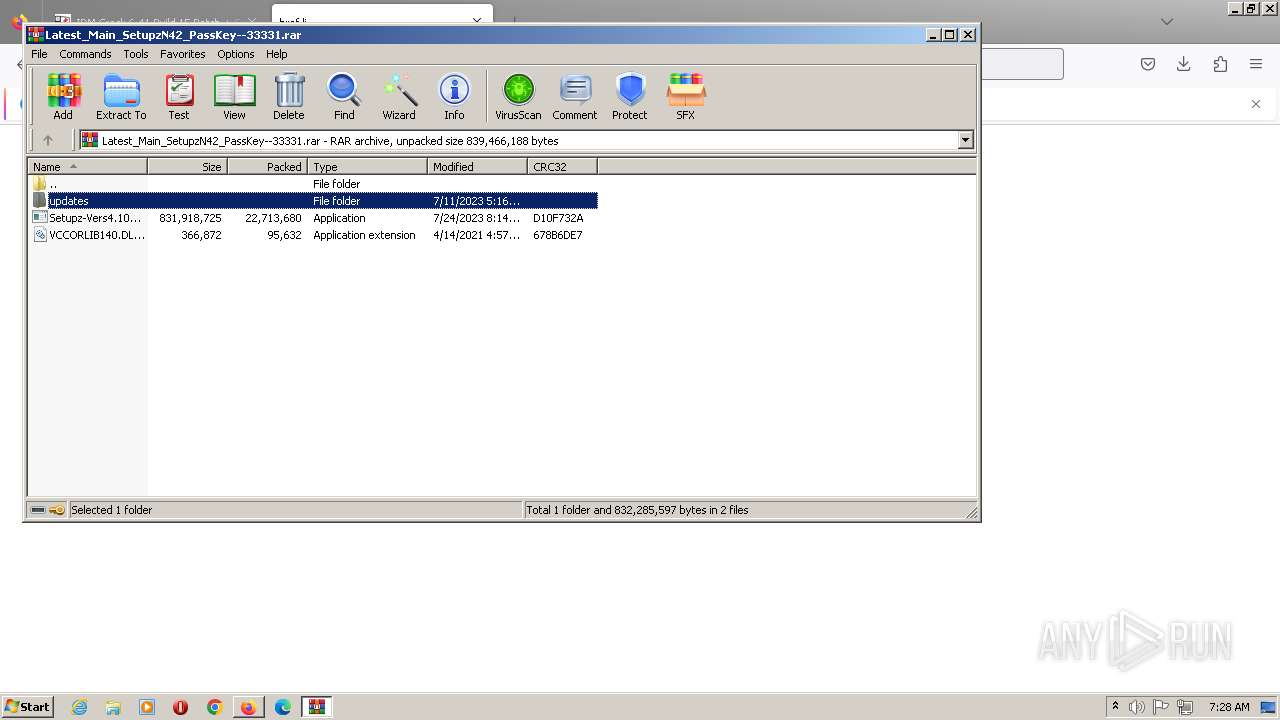
Task: Open the archive Comment tool
Action: click(x=575, y=97)
